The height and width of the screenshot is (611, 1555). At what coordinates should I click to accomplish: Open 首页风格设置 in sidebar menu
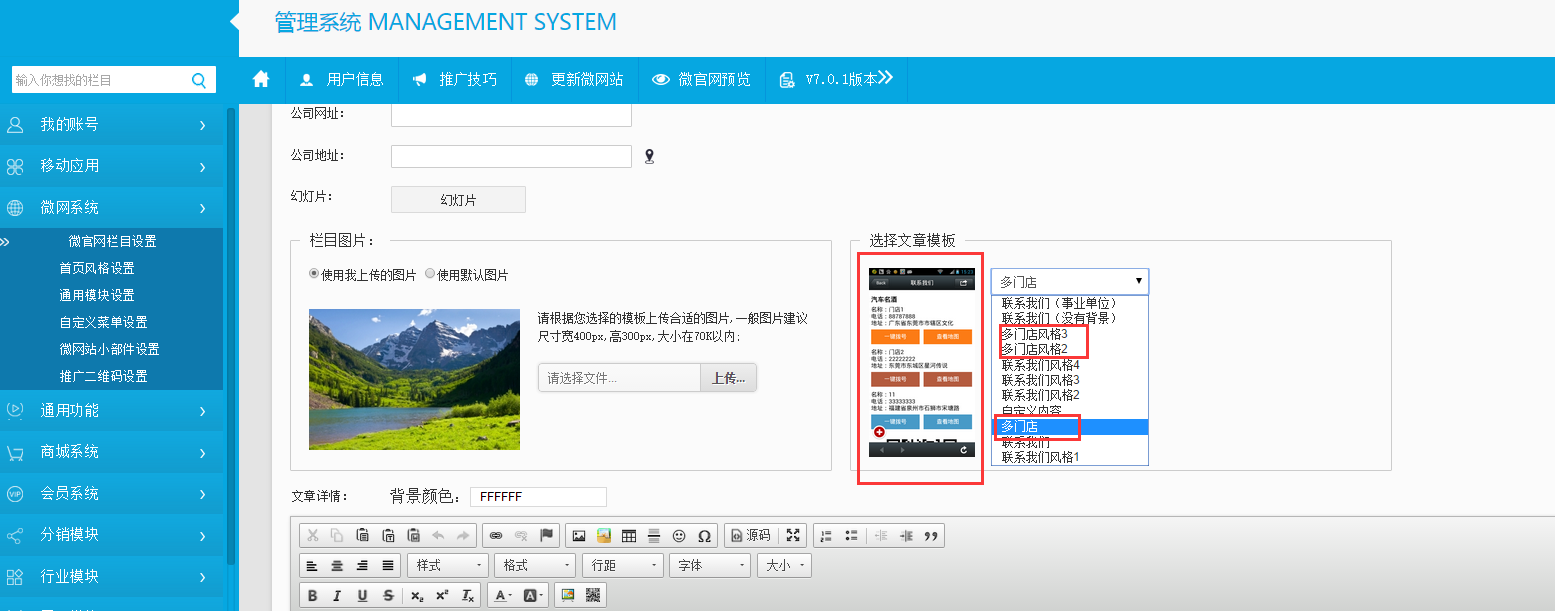click(97, 268)
